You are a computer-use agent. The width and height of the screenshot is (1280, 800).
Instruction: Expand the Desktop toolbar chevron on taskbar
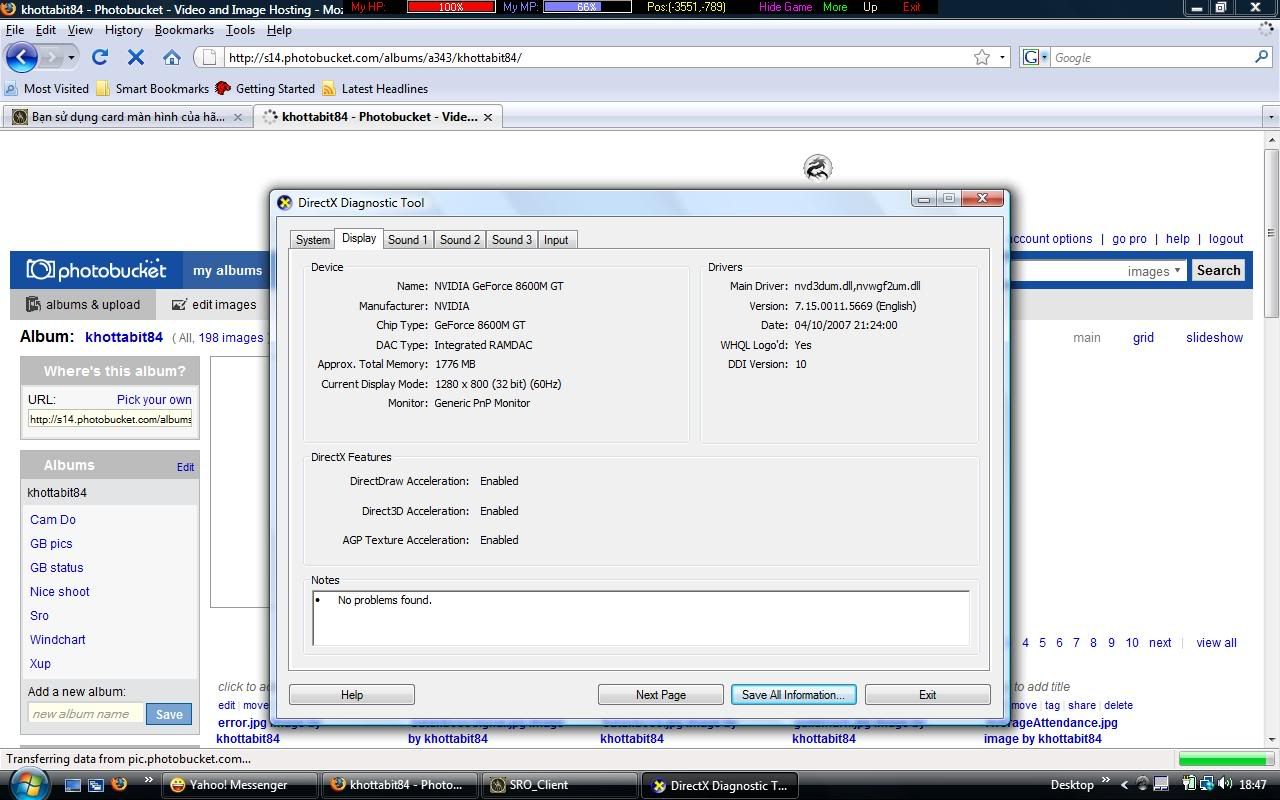pos(1106,780)
